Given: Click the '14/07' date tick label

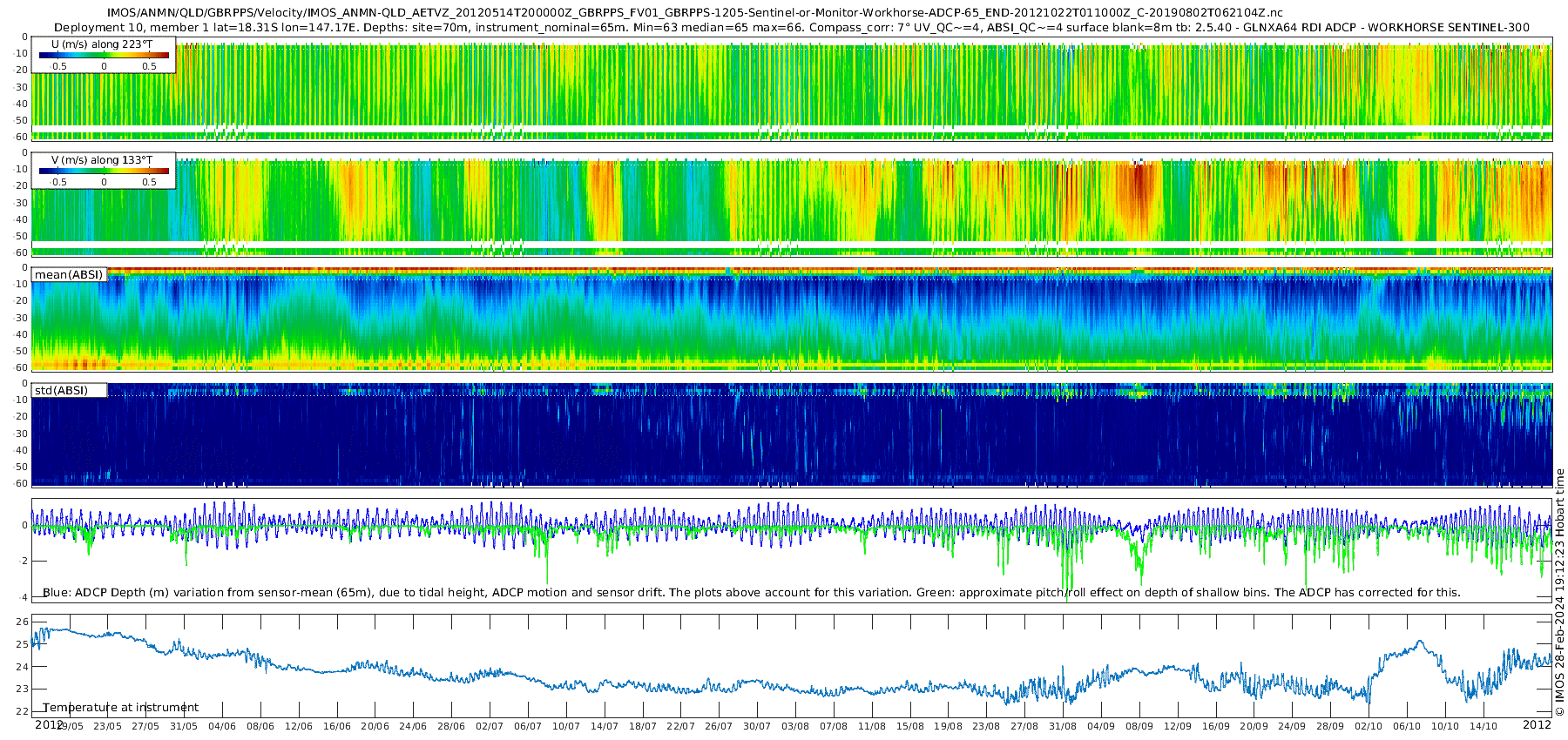Looking at the screenshot, I should point(605,726).
